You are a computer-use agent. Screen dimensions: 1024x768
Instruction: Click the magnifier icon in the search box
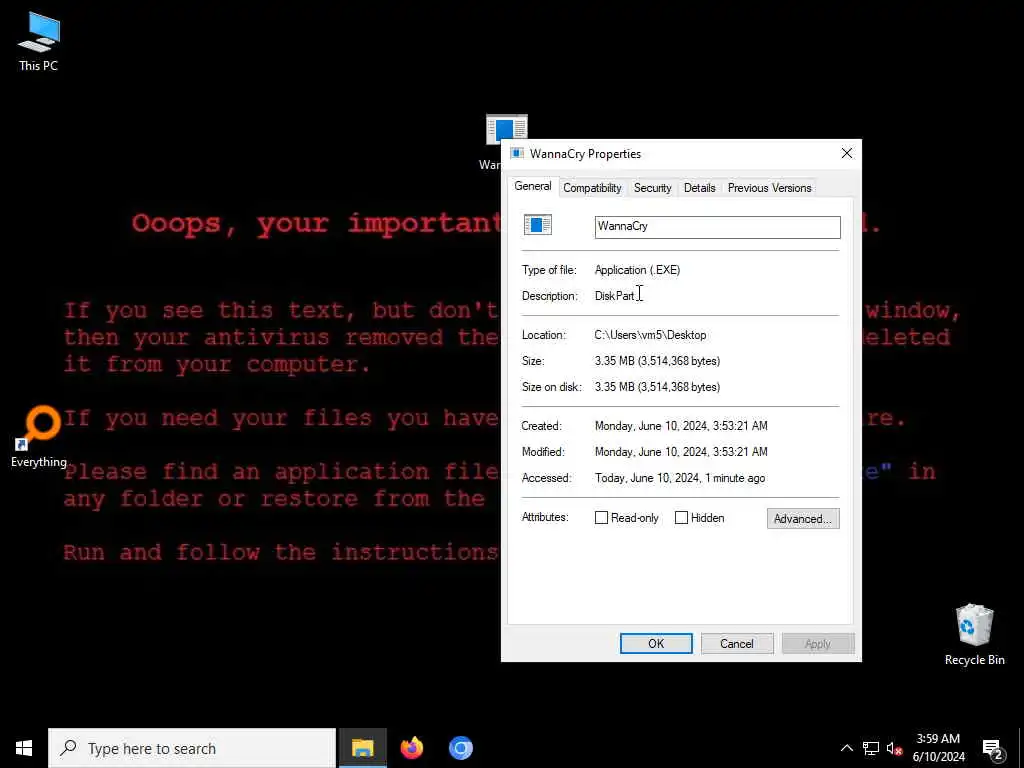tap(69, 748)
